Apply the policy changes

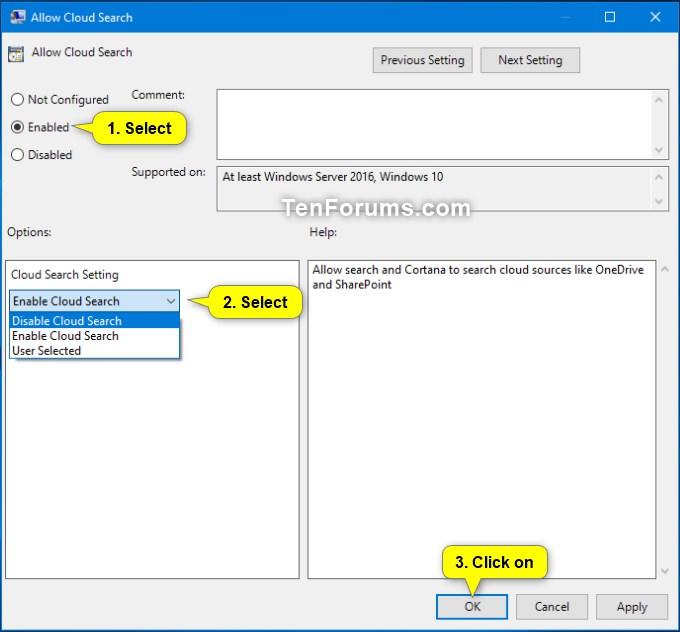[632, 606]
